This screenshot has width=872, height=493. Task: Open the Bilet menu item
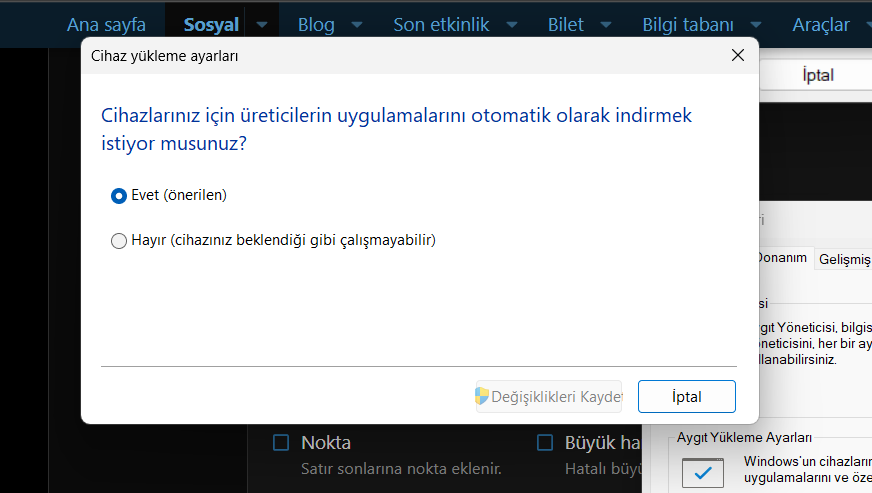[566, 24]
